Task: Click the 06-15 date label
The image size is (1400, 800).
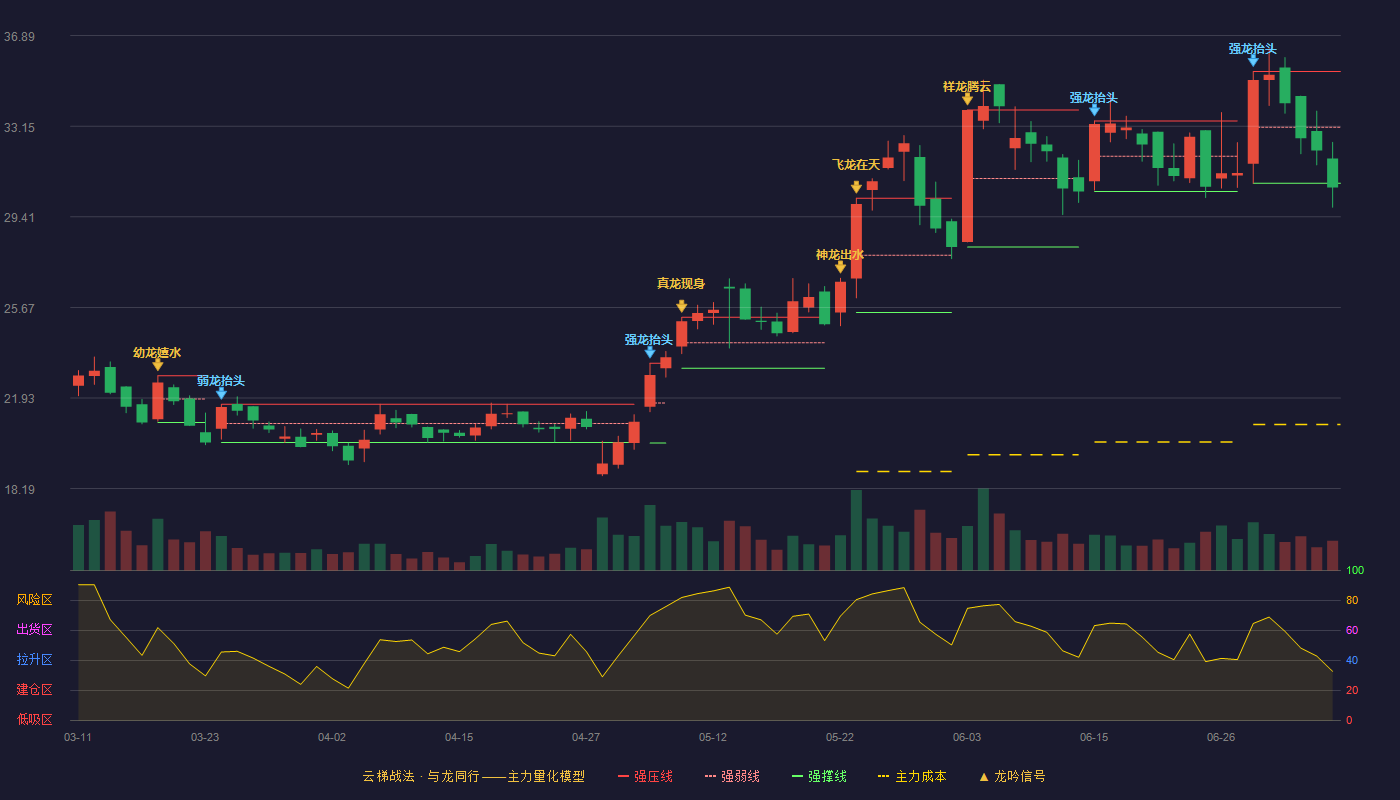Action: [x=1094, y=737]
